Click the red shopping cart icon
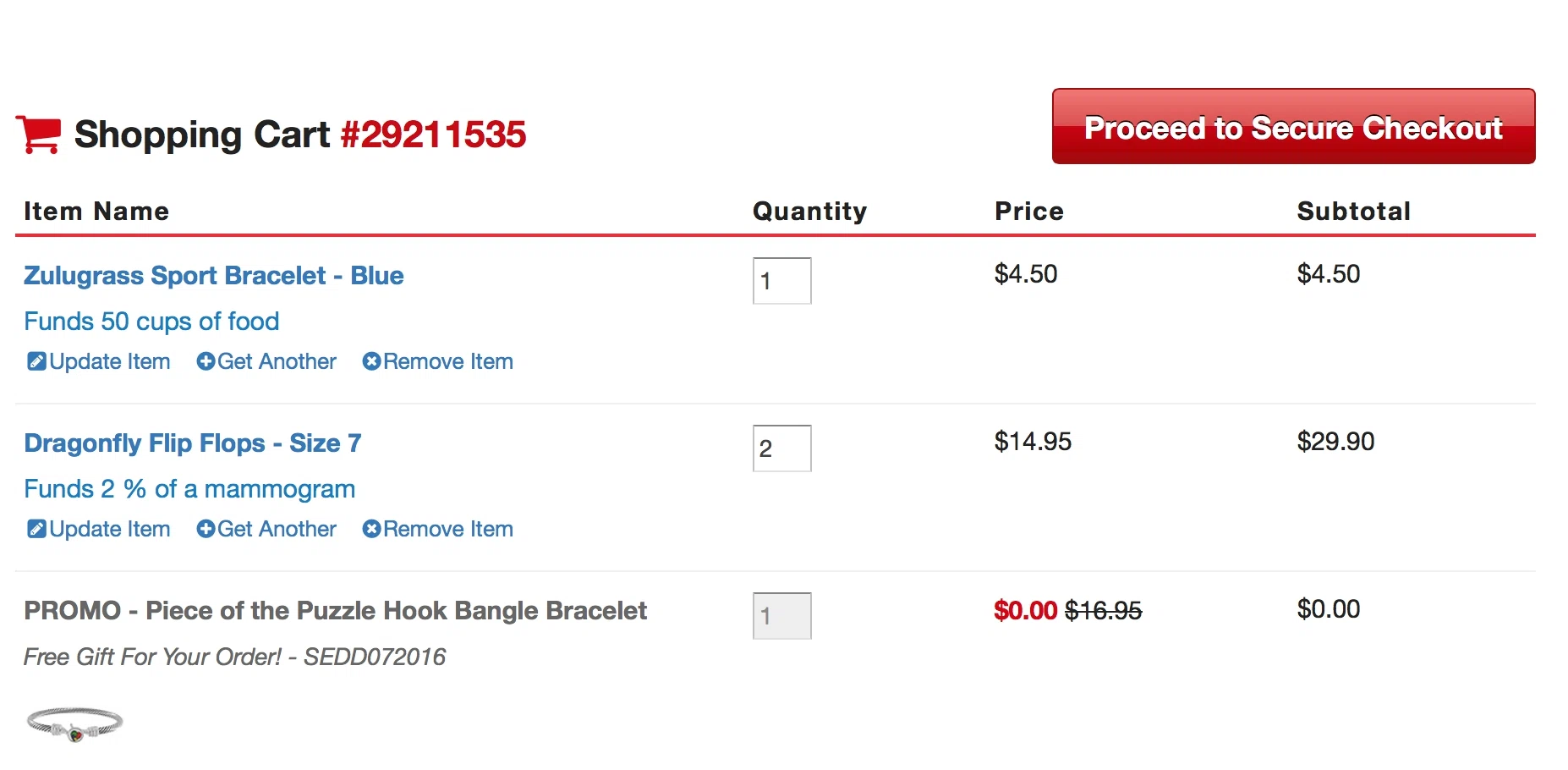Image resolution: width=1568 pixels, height=770 pixels. pyautogui.click(x=38, y=135)
